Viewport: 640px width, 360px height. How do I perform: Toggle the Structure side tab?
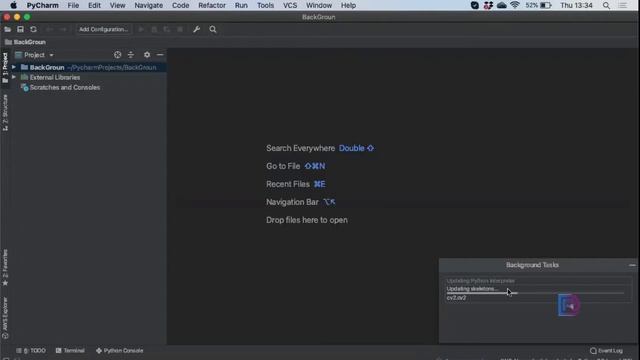(x=5, y=113)
